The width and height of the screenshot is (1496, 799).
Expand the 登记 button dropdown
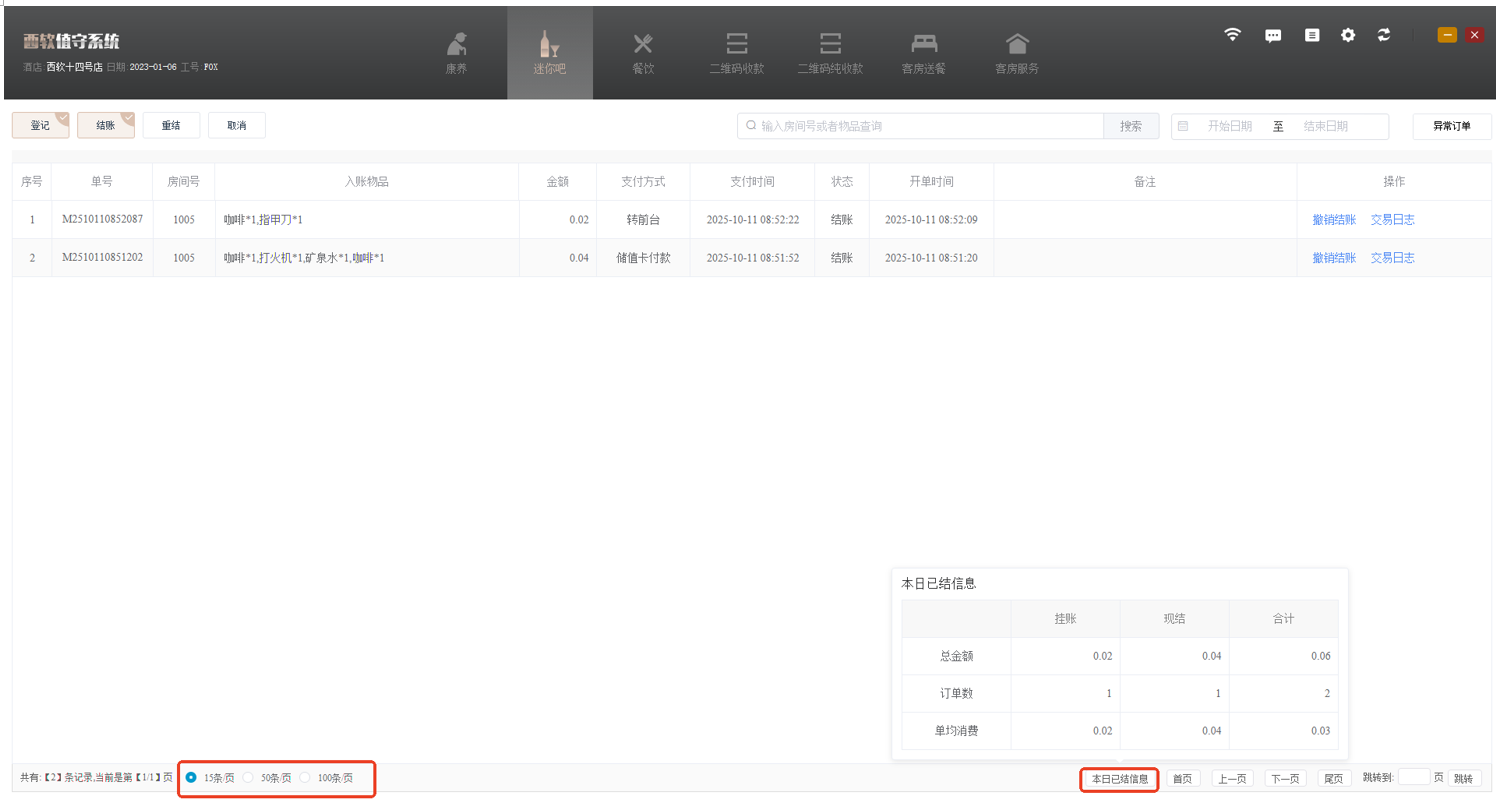(x=62, y=119)
